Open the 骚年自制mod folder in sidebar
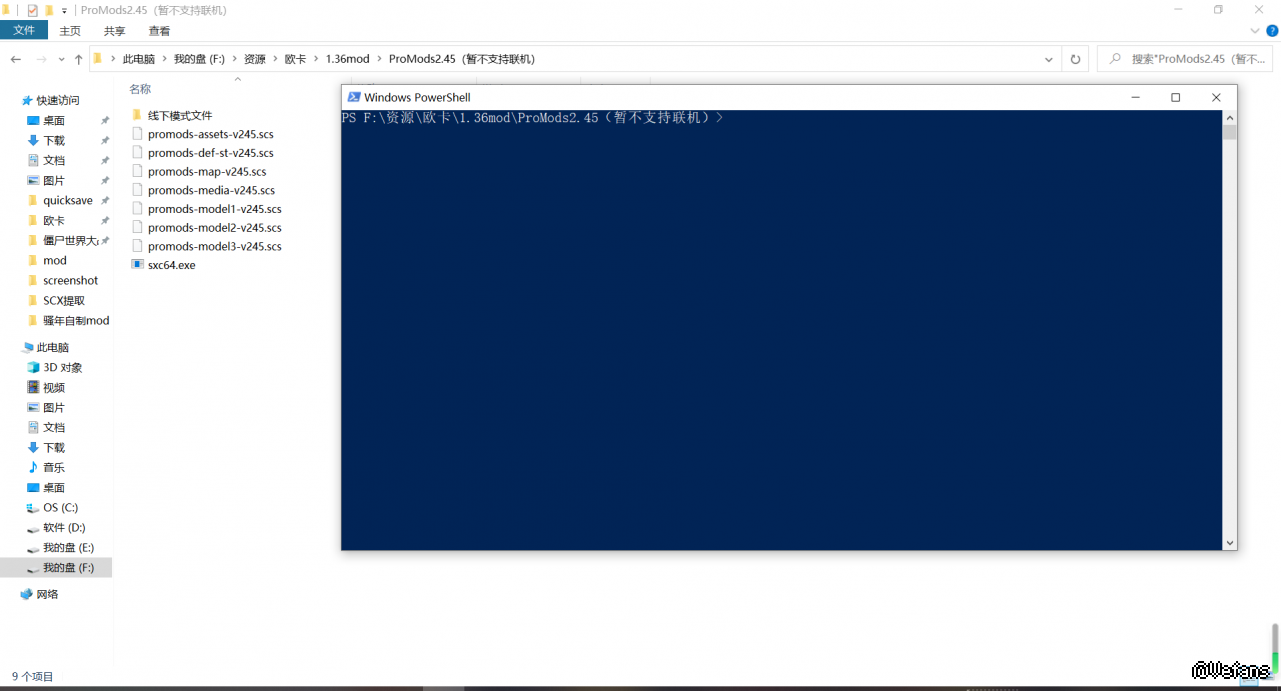Image resolution: width=1281 pixels, height=691 pixels. point(76,320)
